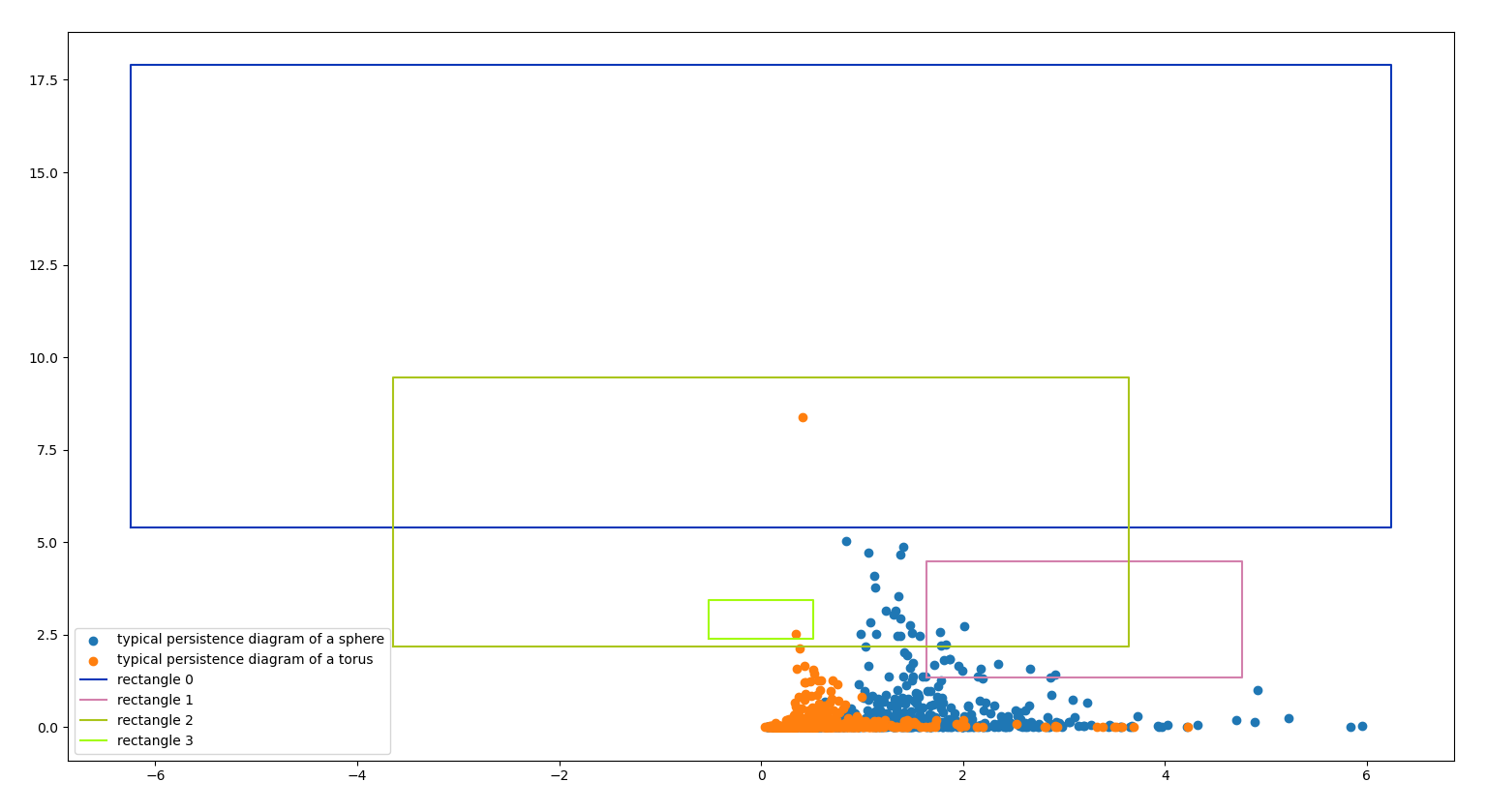Click the blue point at y=1.0 near x=5
This screenshot has height=812, width=1487.
(x=1258, y=690)
